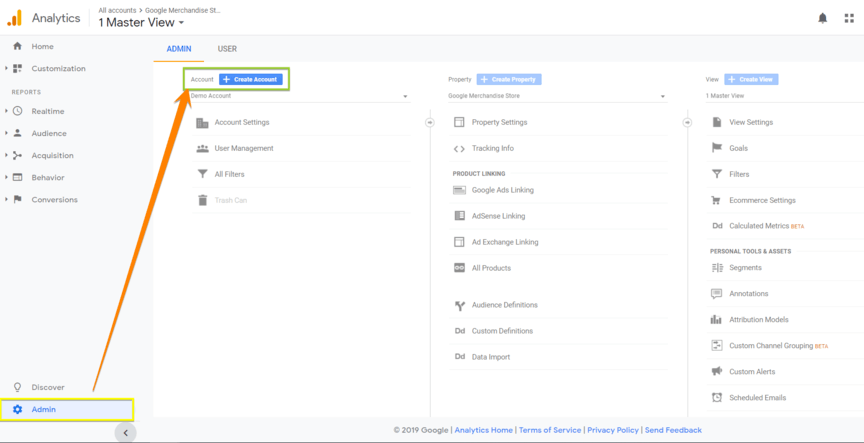864x443 pixels.
Task: Click the Admin gear icon
Action: (x=18, y=409)
